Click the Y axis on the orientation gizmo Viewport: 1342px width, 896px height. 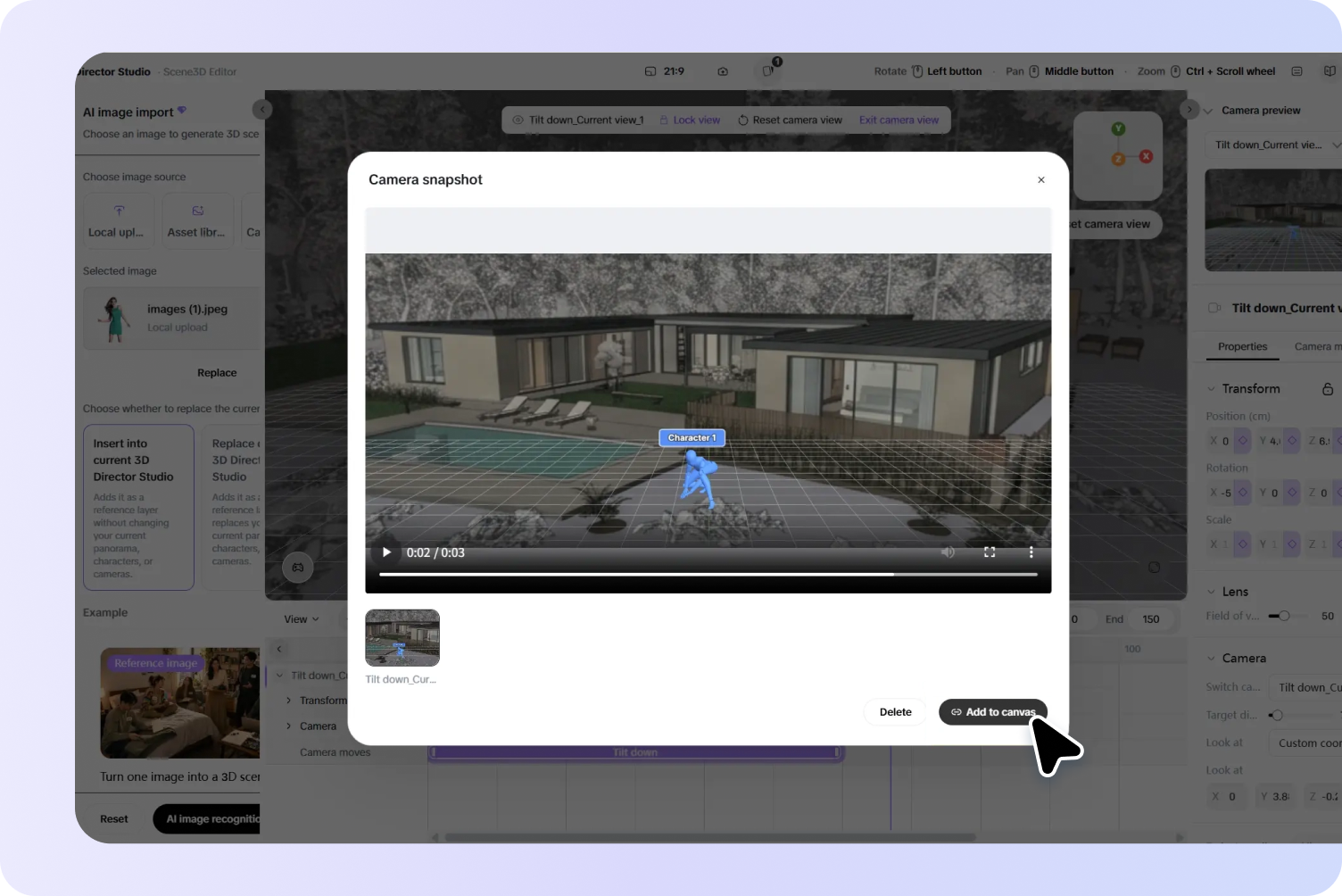(1118, 129)
